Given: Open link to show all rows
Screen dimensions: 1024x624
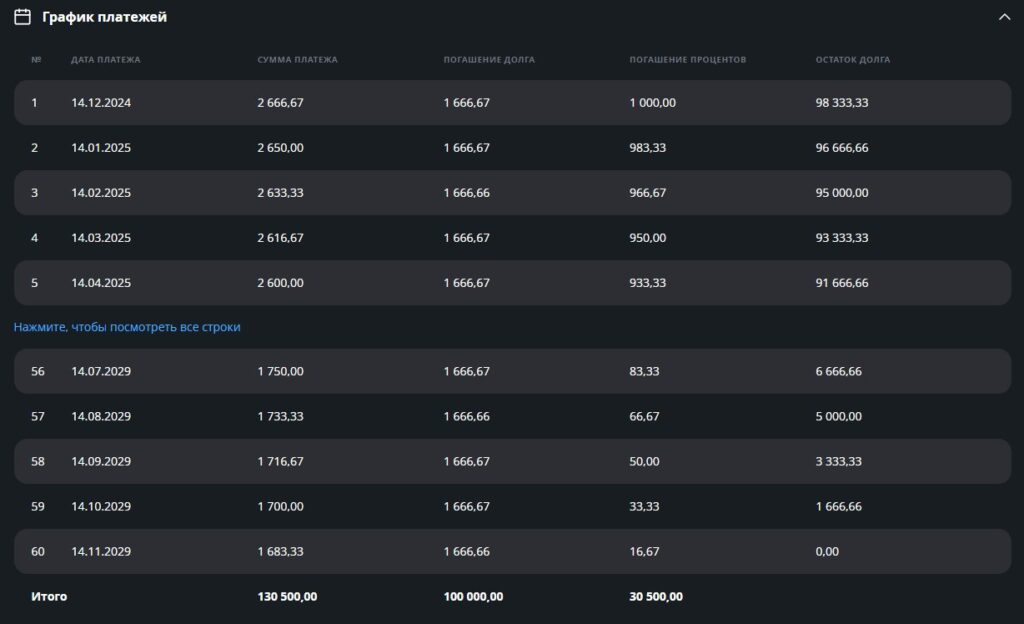Looking at the screenshot, I should [x=127, y=327].
